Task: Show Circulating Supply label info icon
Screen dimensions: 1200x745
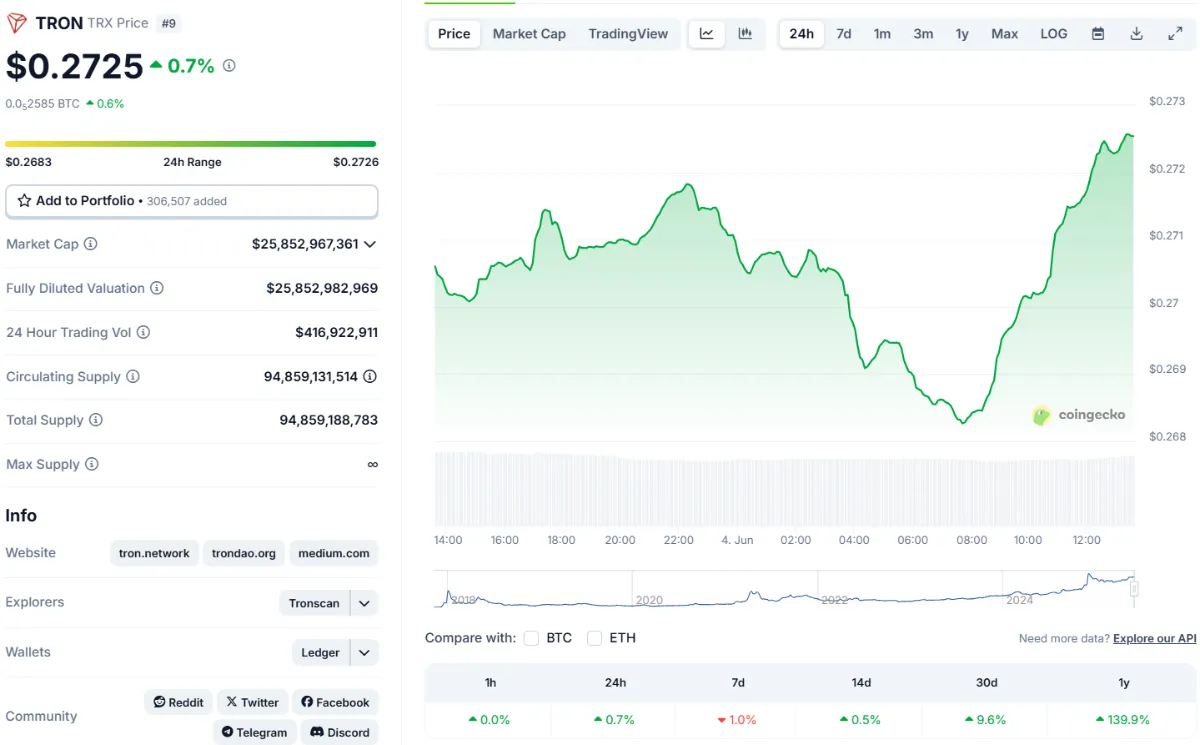Action: [133, 377]
